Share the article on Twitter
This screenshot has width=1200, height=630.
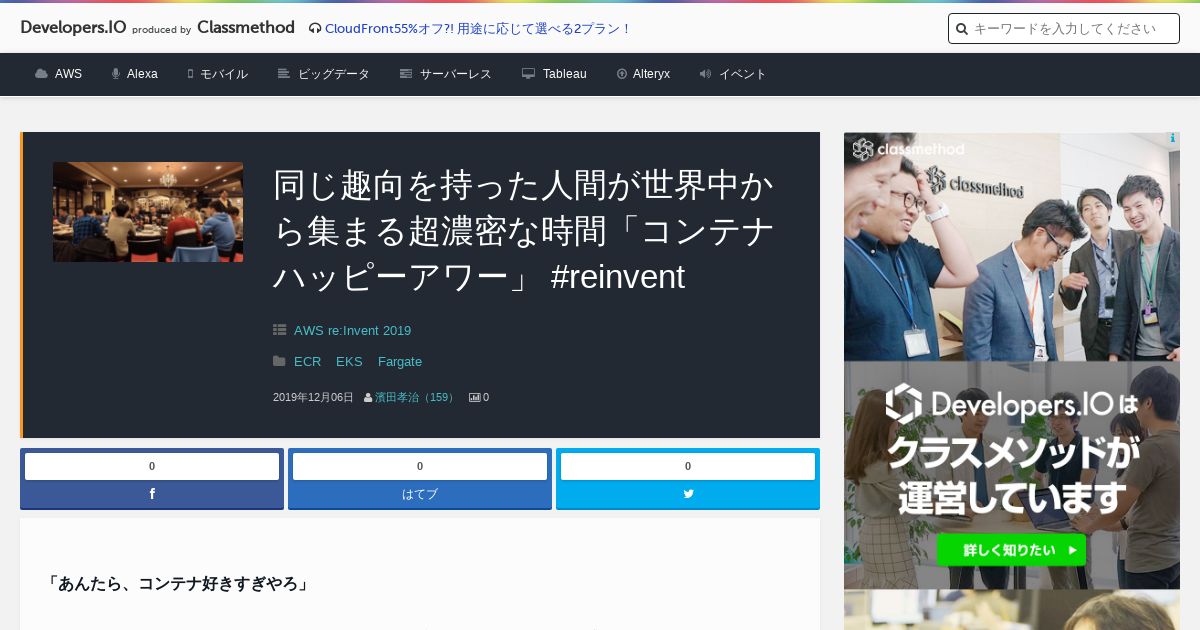click(688, 494)
